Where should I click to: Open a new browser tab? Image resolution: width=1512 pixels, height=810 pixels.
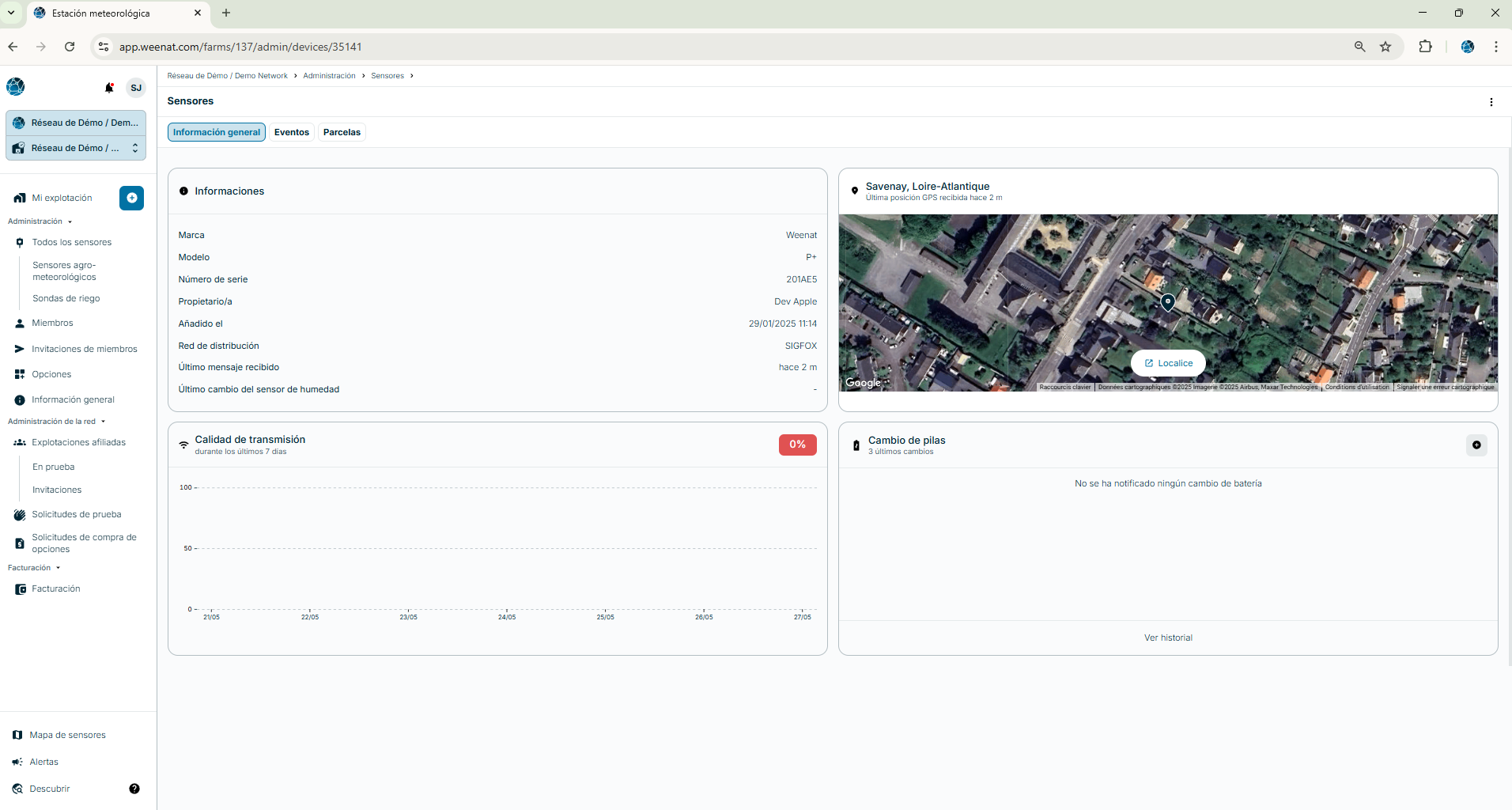[x=226, y=13]
